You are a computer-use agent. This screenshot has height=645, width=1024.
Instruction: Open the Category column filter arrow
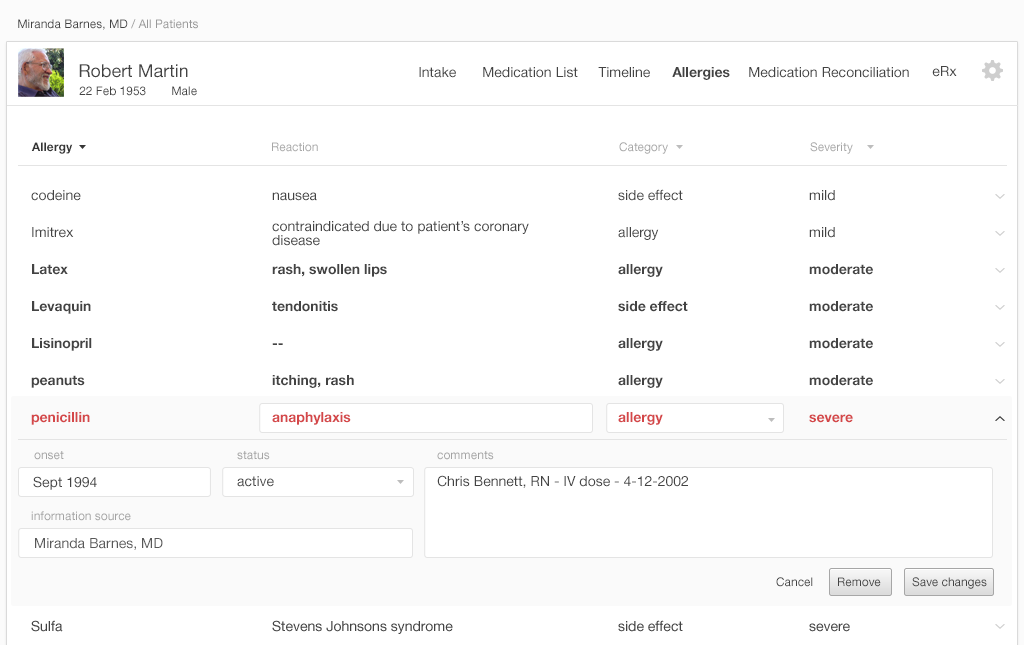(679, 147)
